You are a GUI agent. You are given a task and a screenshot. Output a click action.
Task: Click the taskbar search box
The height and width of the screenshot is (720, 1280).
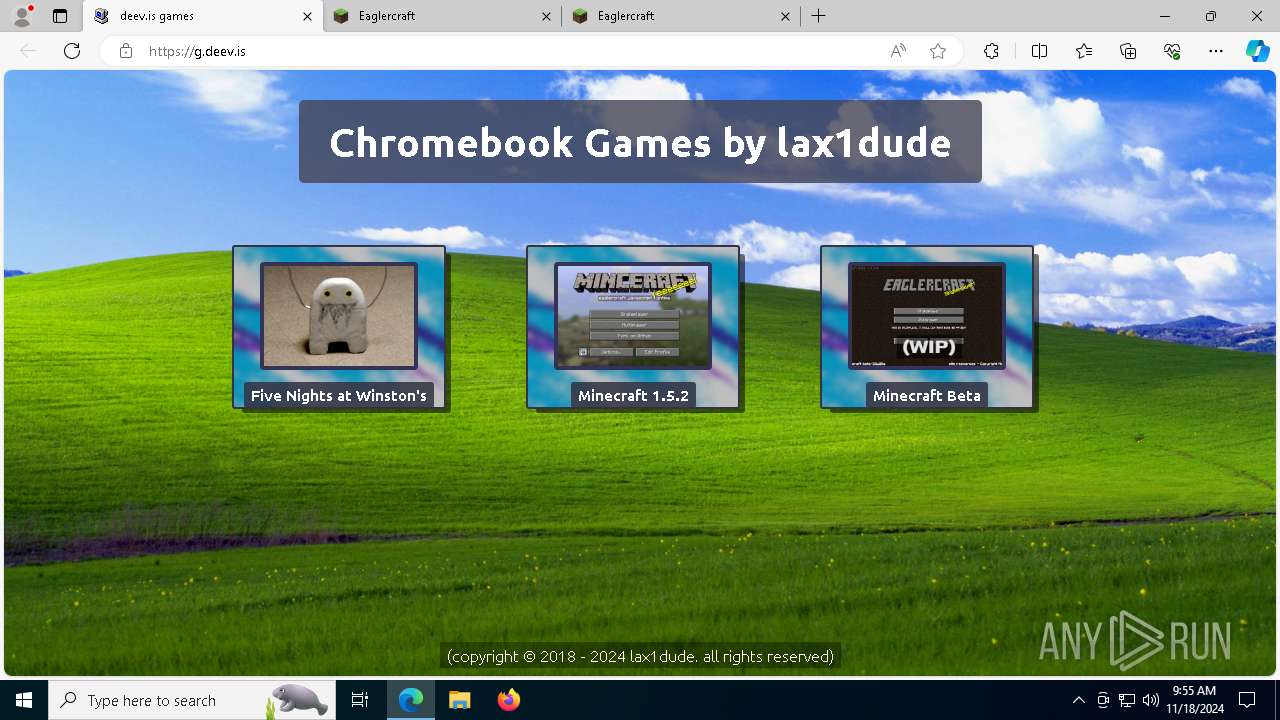[x=191, y=700]
